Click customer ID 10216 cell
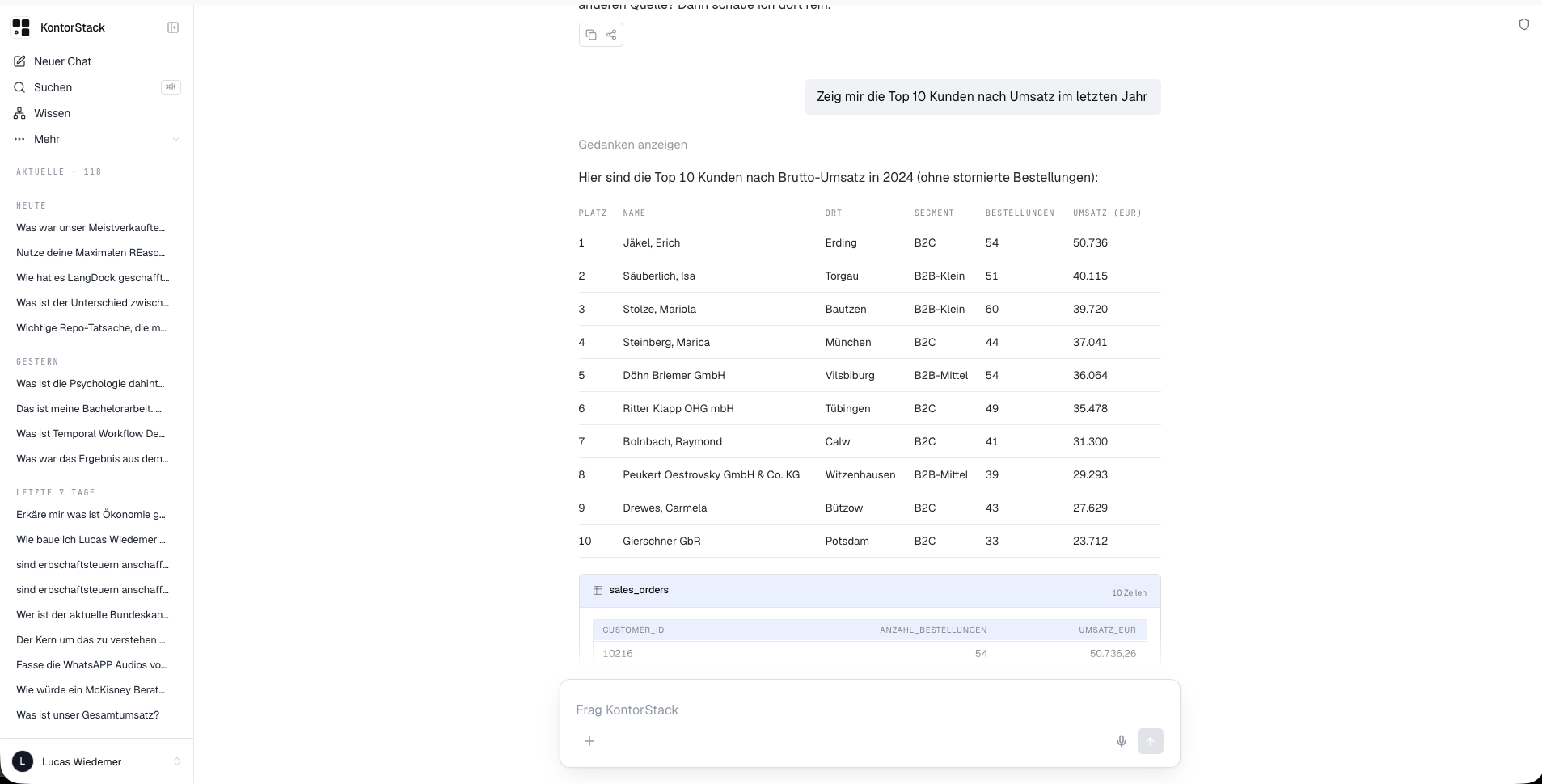The width and height of the screenshot is (1542, 784). tap(618, 654)
